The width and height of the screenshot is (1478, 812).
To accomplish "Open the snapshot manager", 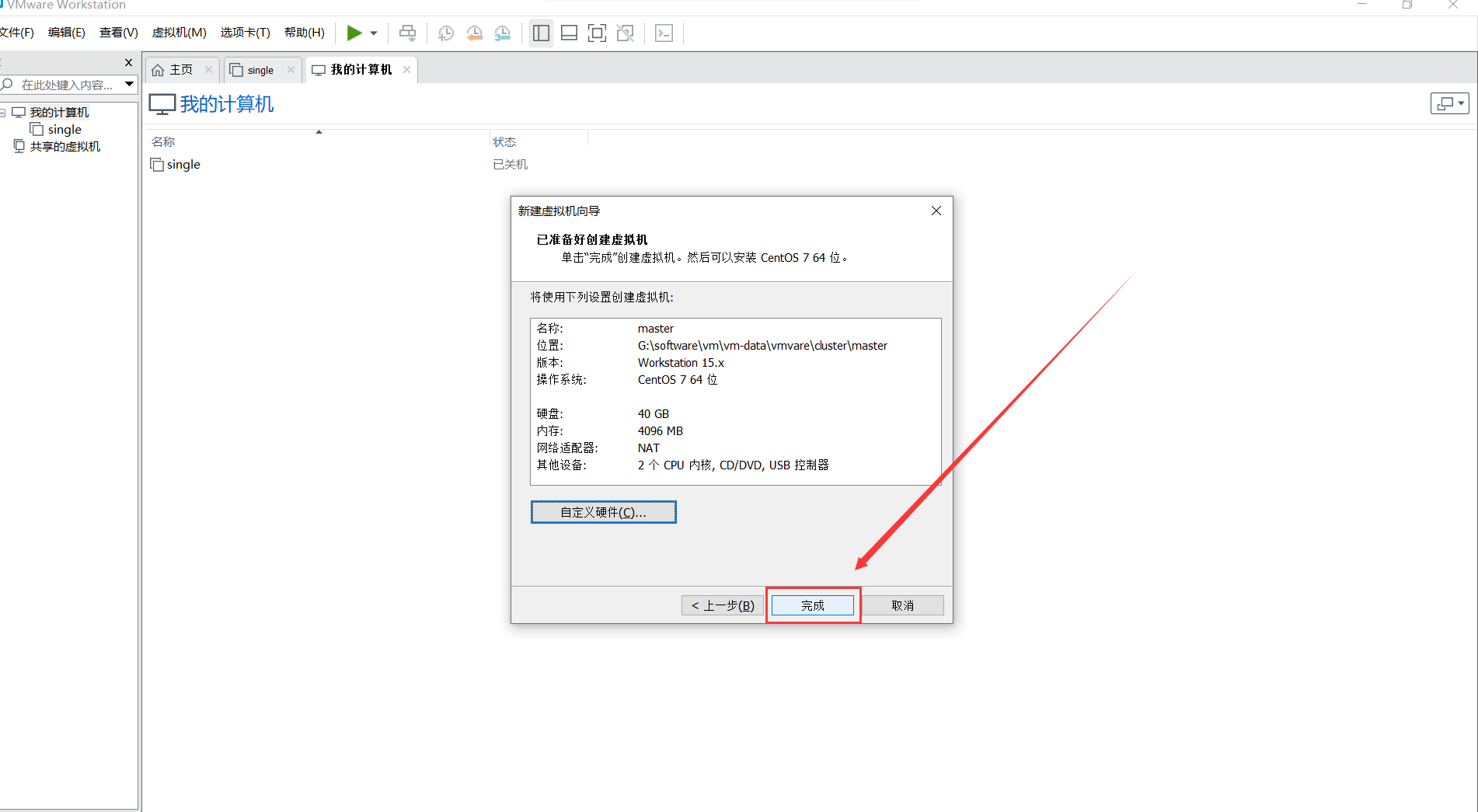I will [x=503, y=33].
